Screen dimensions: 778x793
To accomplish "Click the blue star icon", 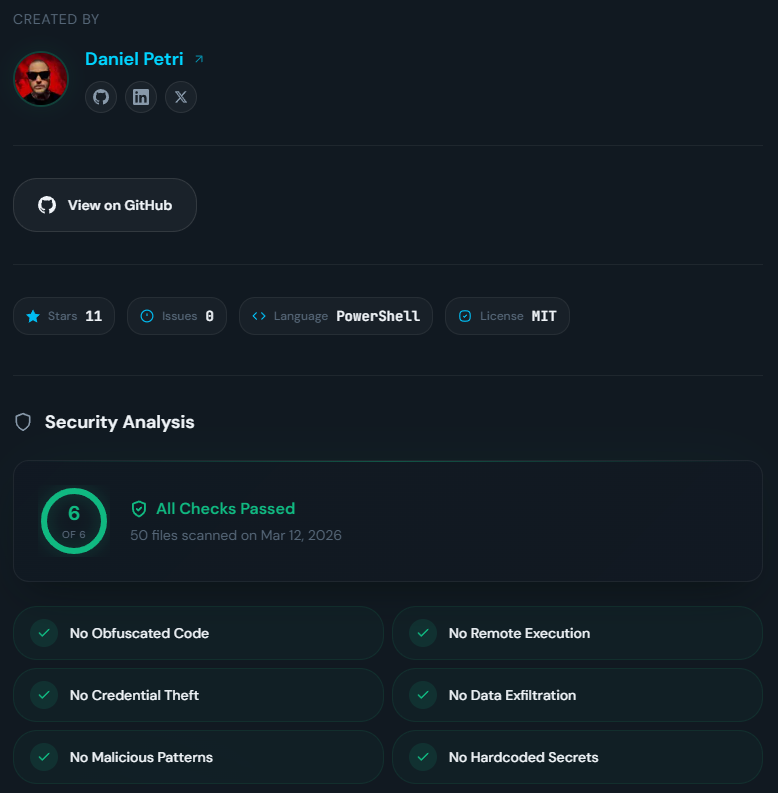I will [x=33, y=316].
